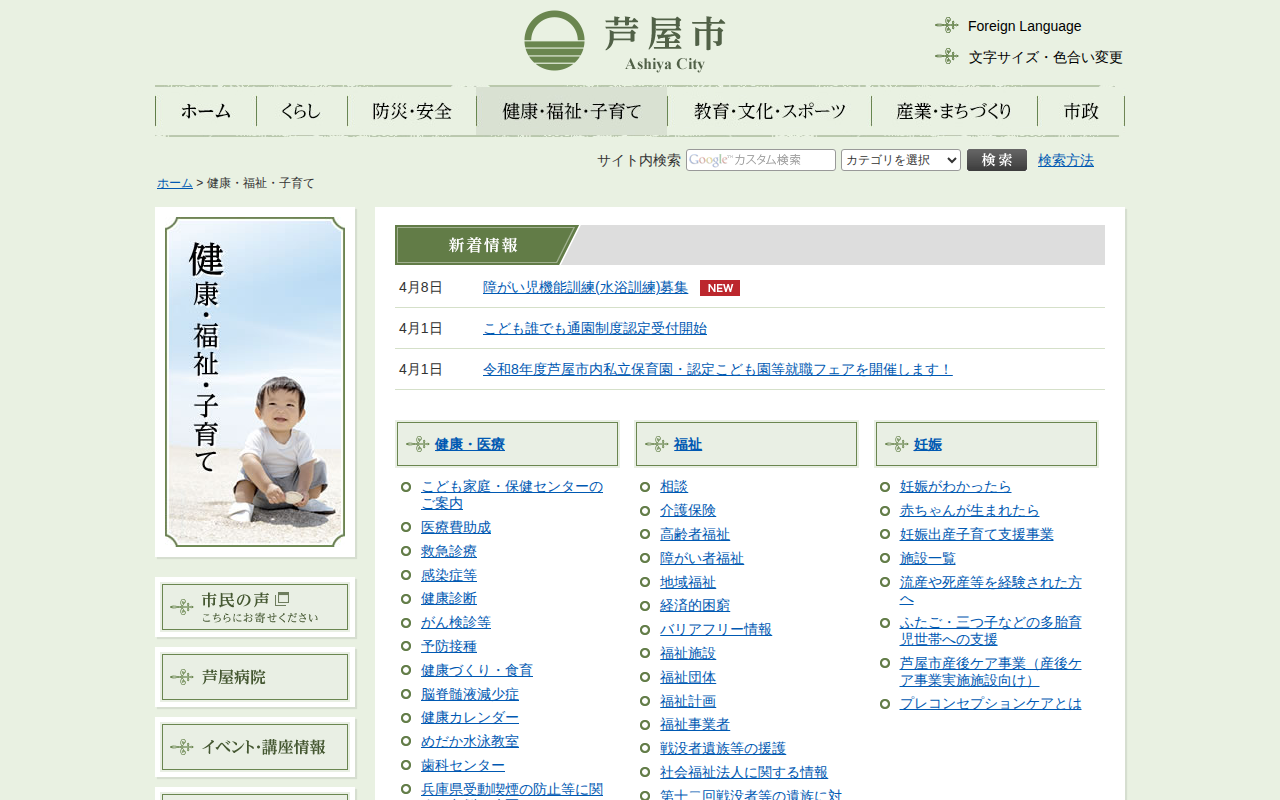
Task: Open こども誰でも通園制度認定受付開始 news link
Action: (594, 328)
